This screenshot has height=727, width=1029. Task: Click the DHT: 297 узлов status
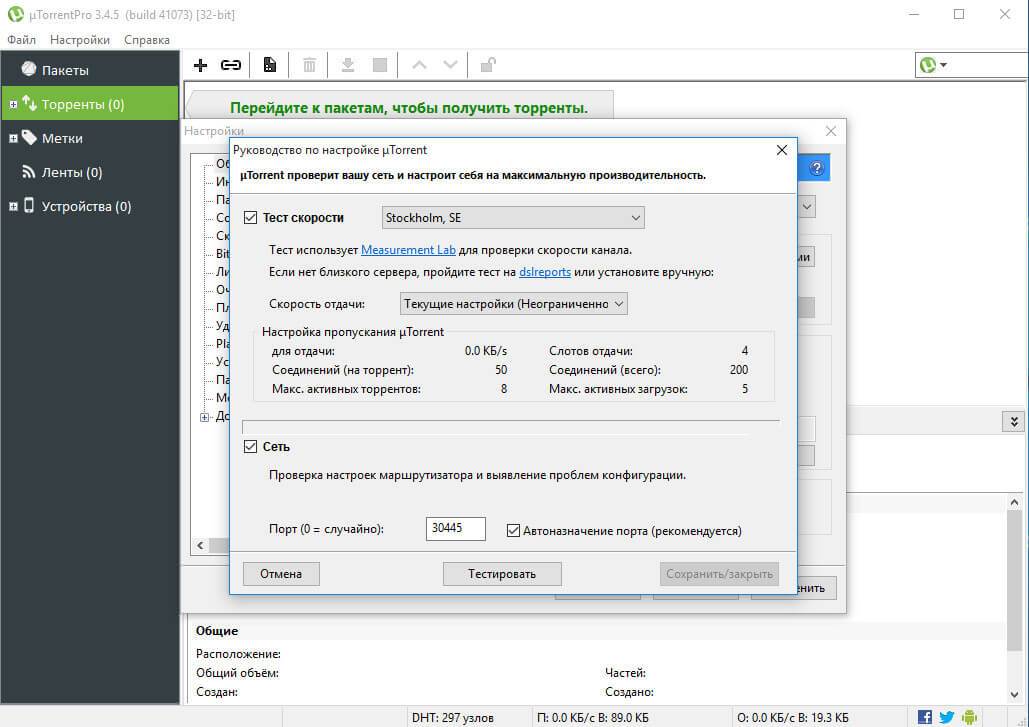tap(453, 718)
